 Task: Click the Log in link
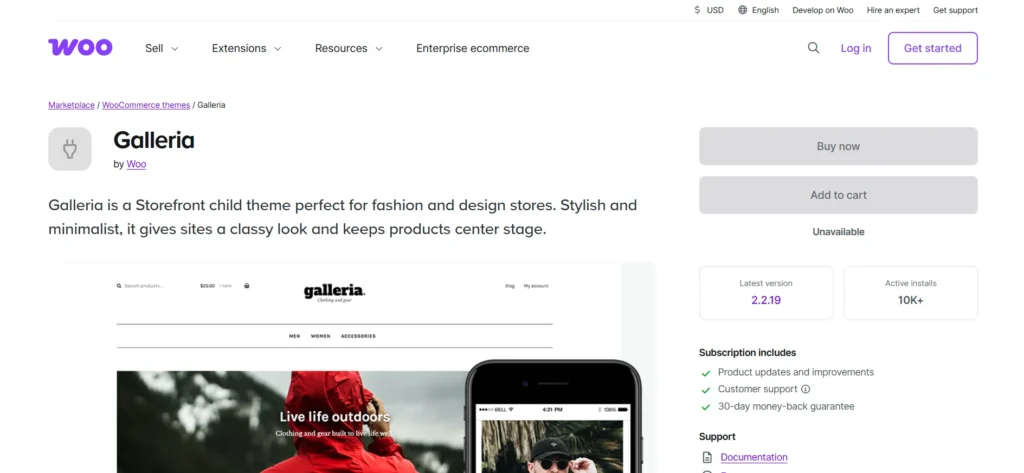point(856,48)
